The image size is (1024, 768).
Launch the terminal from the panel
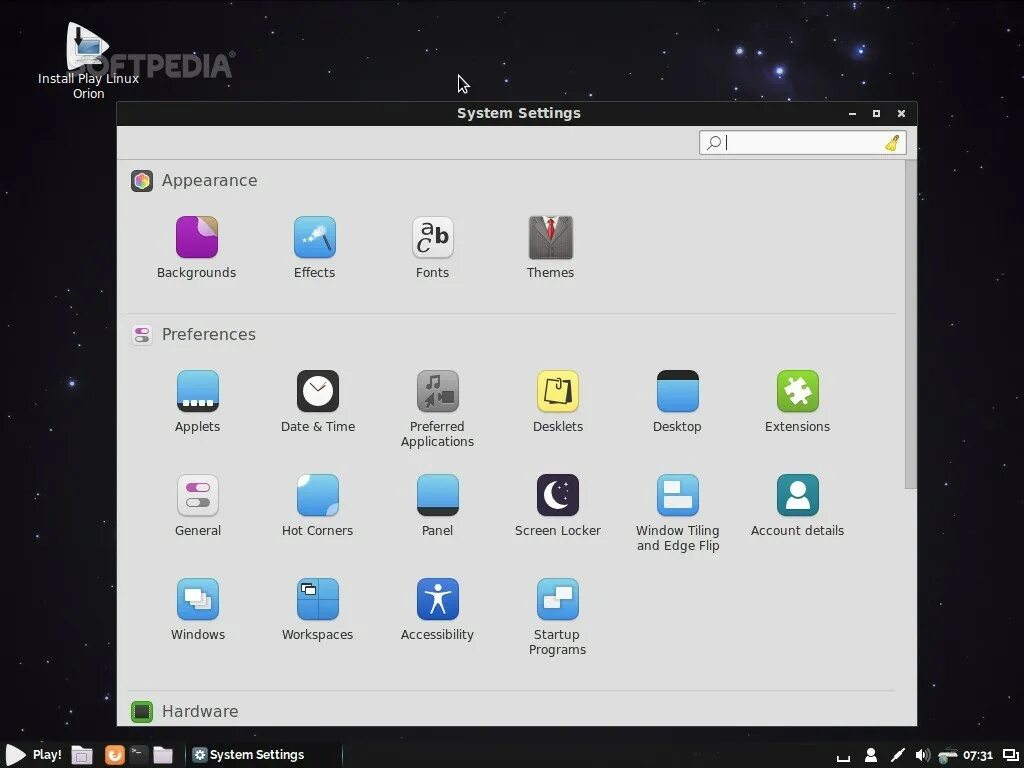(x=138, y=754)
